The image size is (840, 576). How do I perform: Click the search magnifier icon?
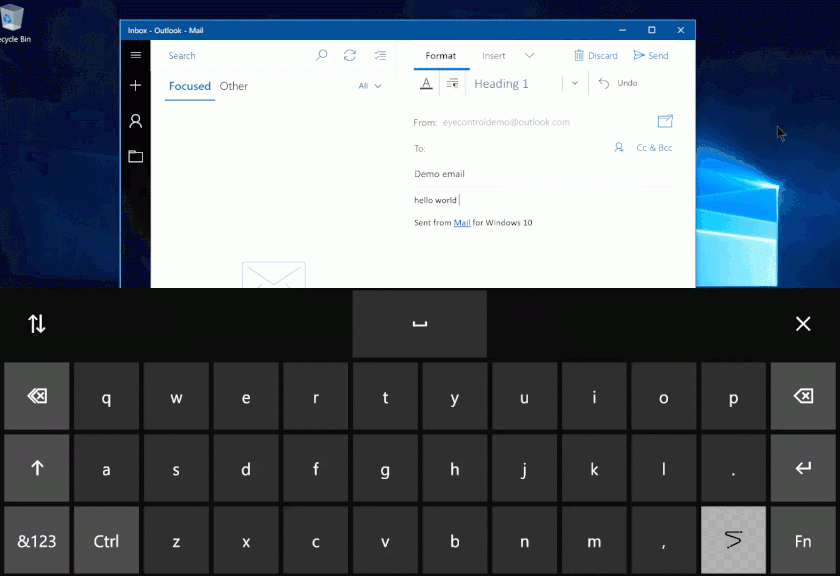click(x=321, y=56)
